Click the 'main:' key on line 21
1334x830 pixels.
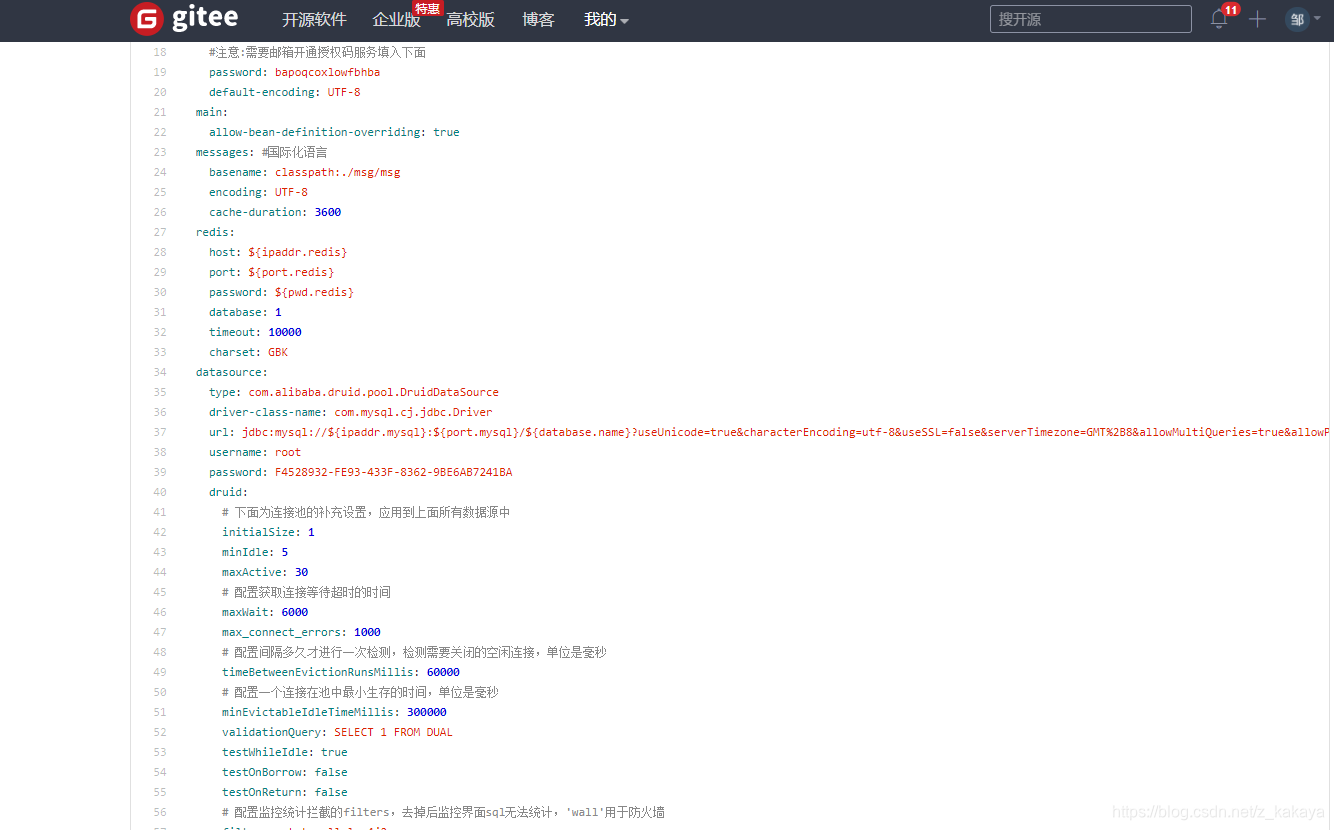(x=212, y=112)
